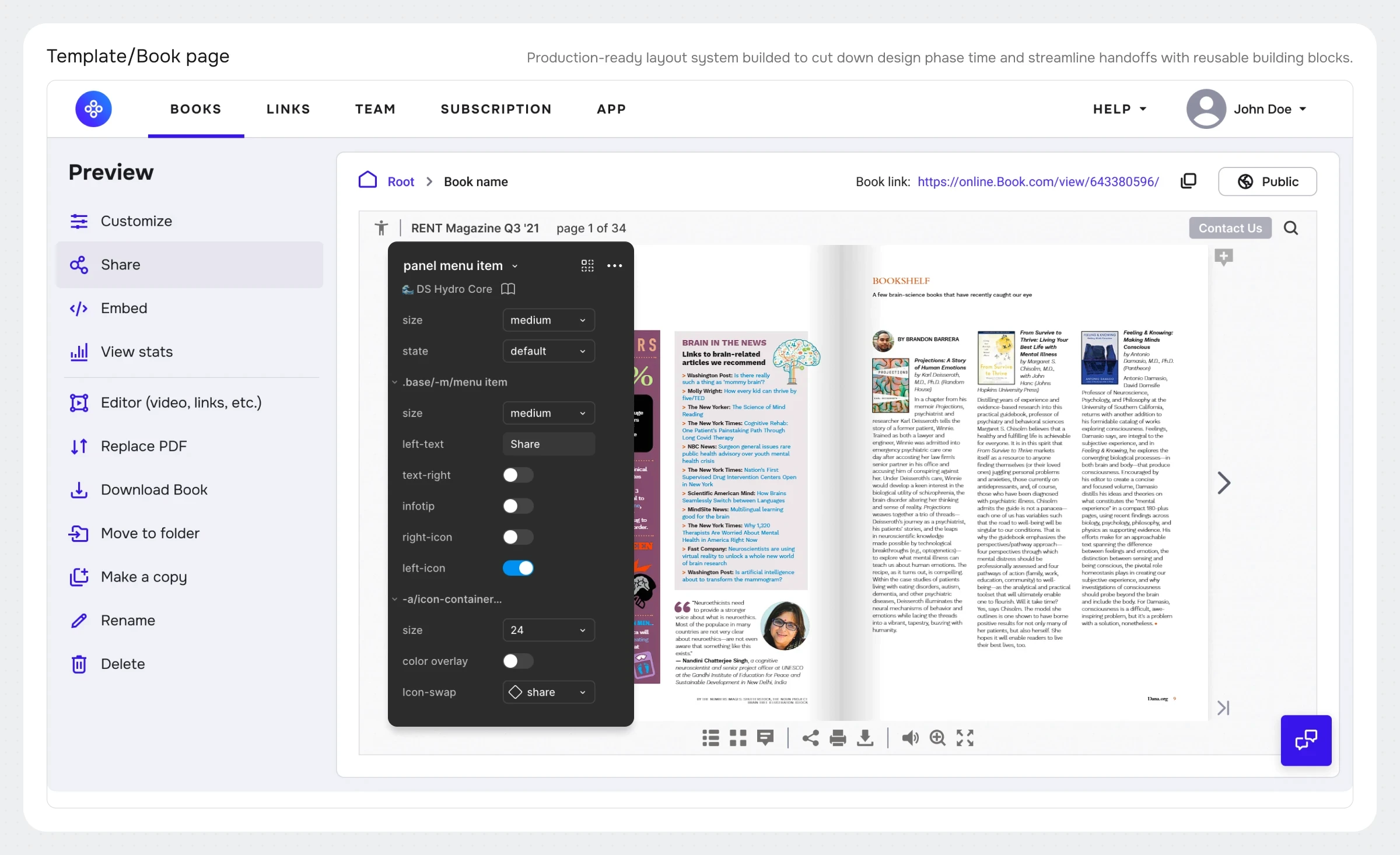1400x855 pixels.
Task: Click the left-text Share input field
Action: point(548,444)
